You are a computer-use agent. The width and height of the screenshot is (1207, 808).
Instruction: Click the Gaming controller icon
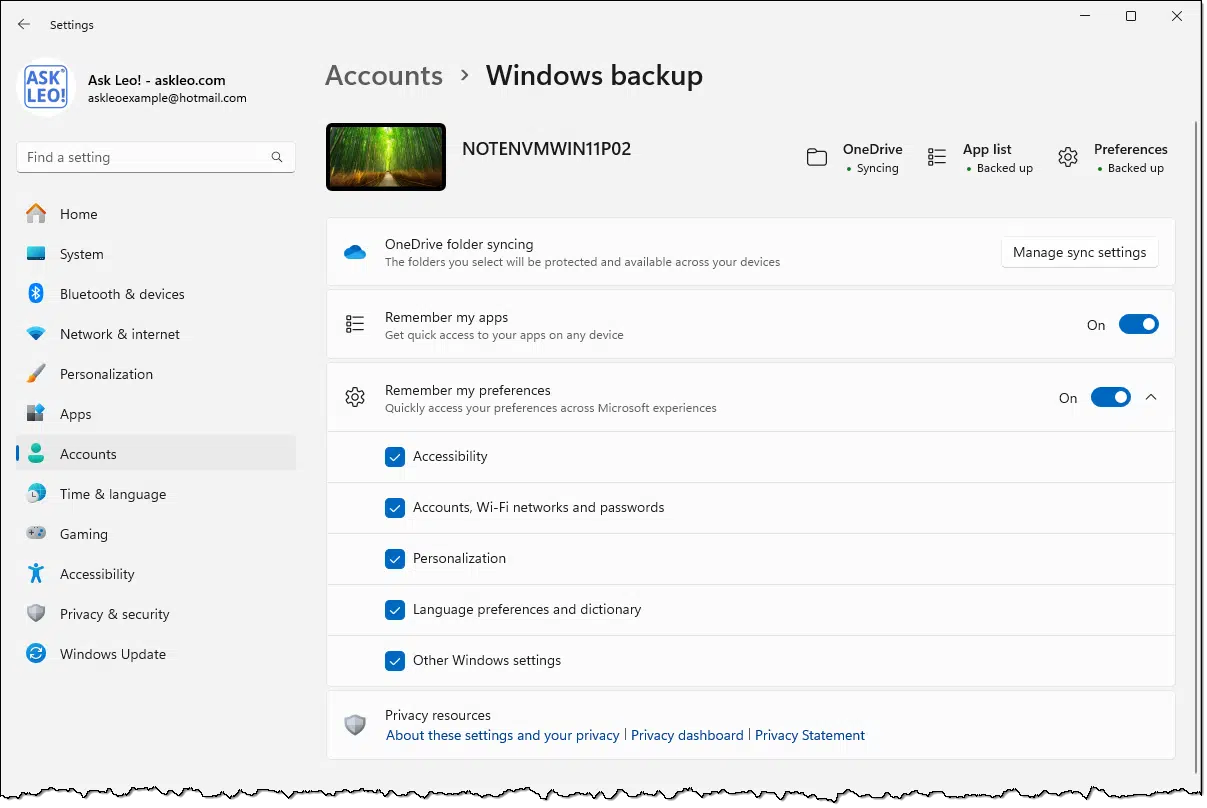click(36, 534)
